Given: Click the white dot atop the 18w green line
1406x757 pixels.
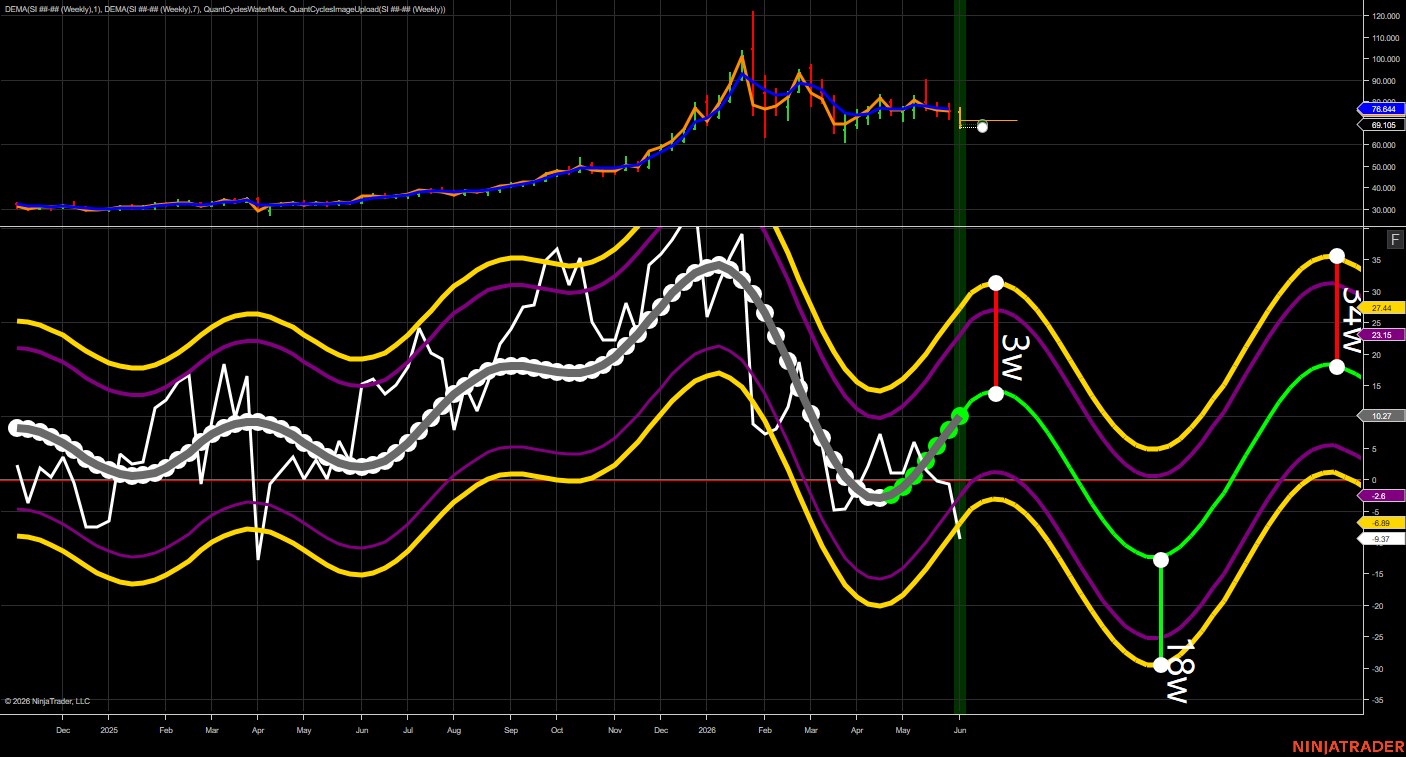Looking at the screenshot, I should tap(1161, 560).
